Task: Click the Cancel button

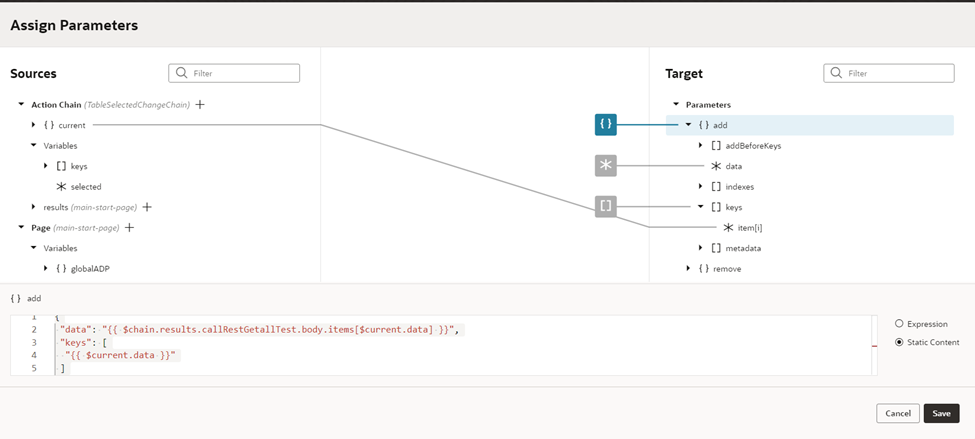Action: click(x=898, y=414)
